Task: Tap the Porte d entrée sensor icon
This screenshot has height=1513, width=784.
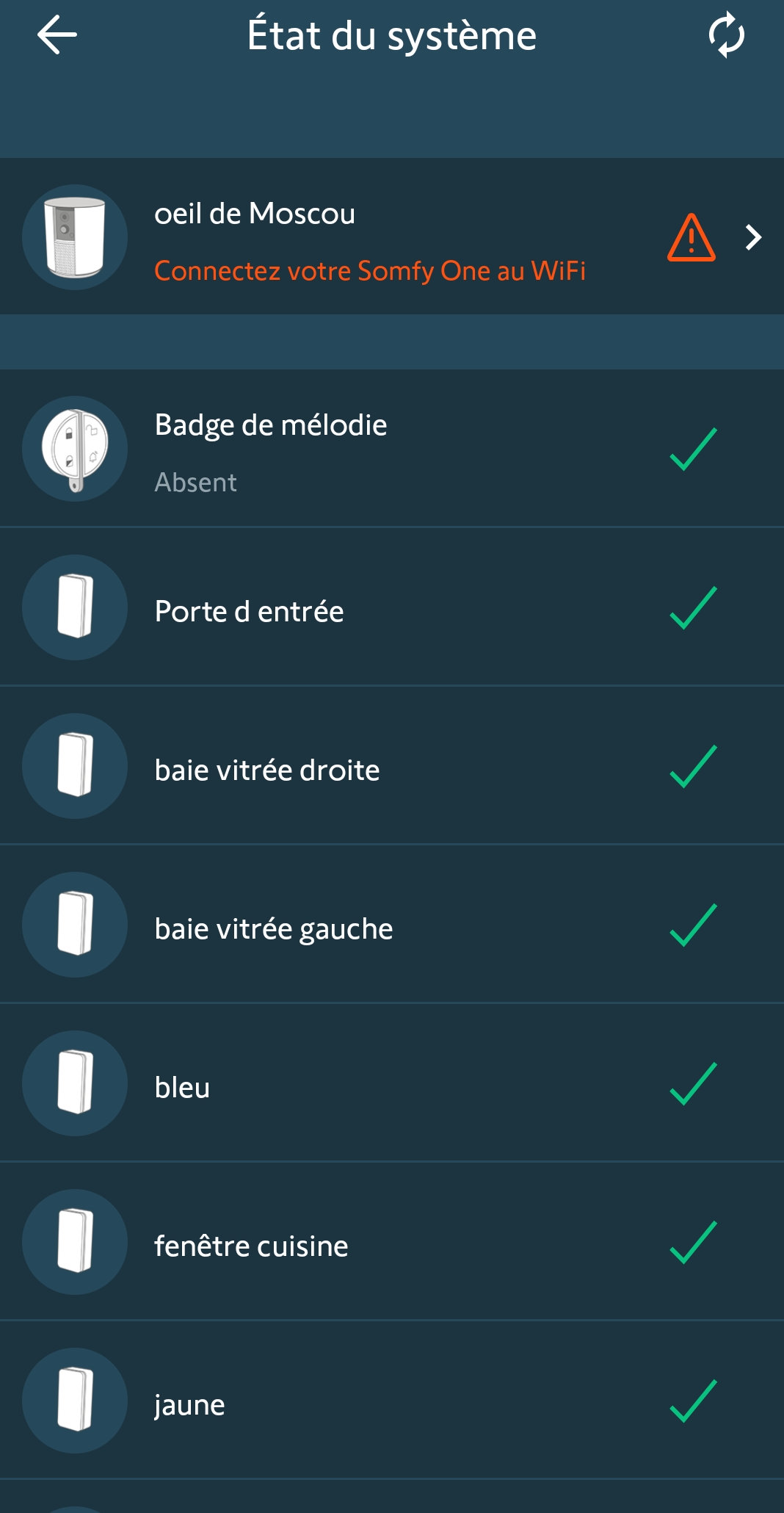Action: tap(75, 607)
